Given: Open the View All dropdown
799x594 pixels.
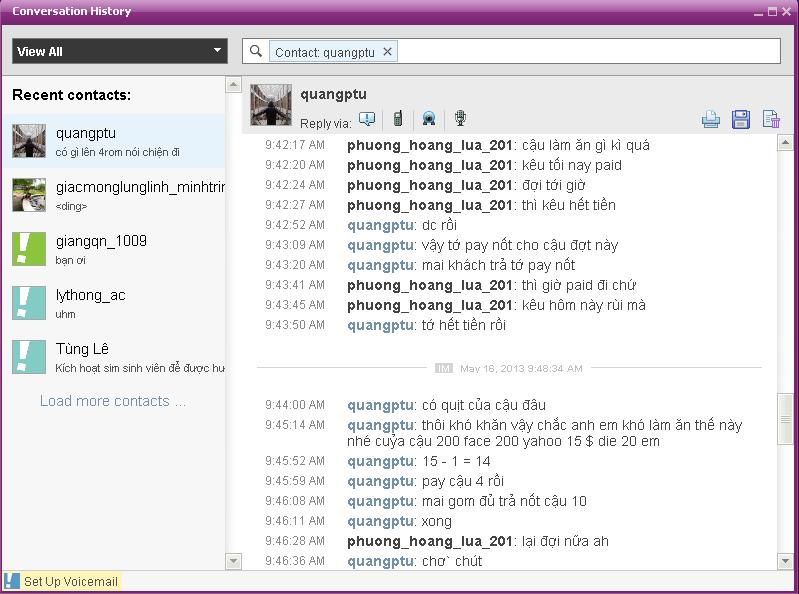Looking at the screenshot, I should (x=120, y=51).
